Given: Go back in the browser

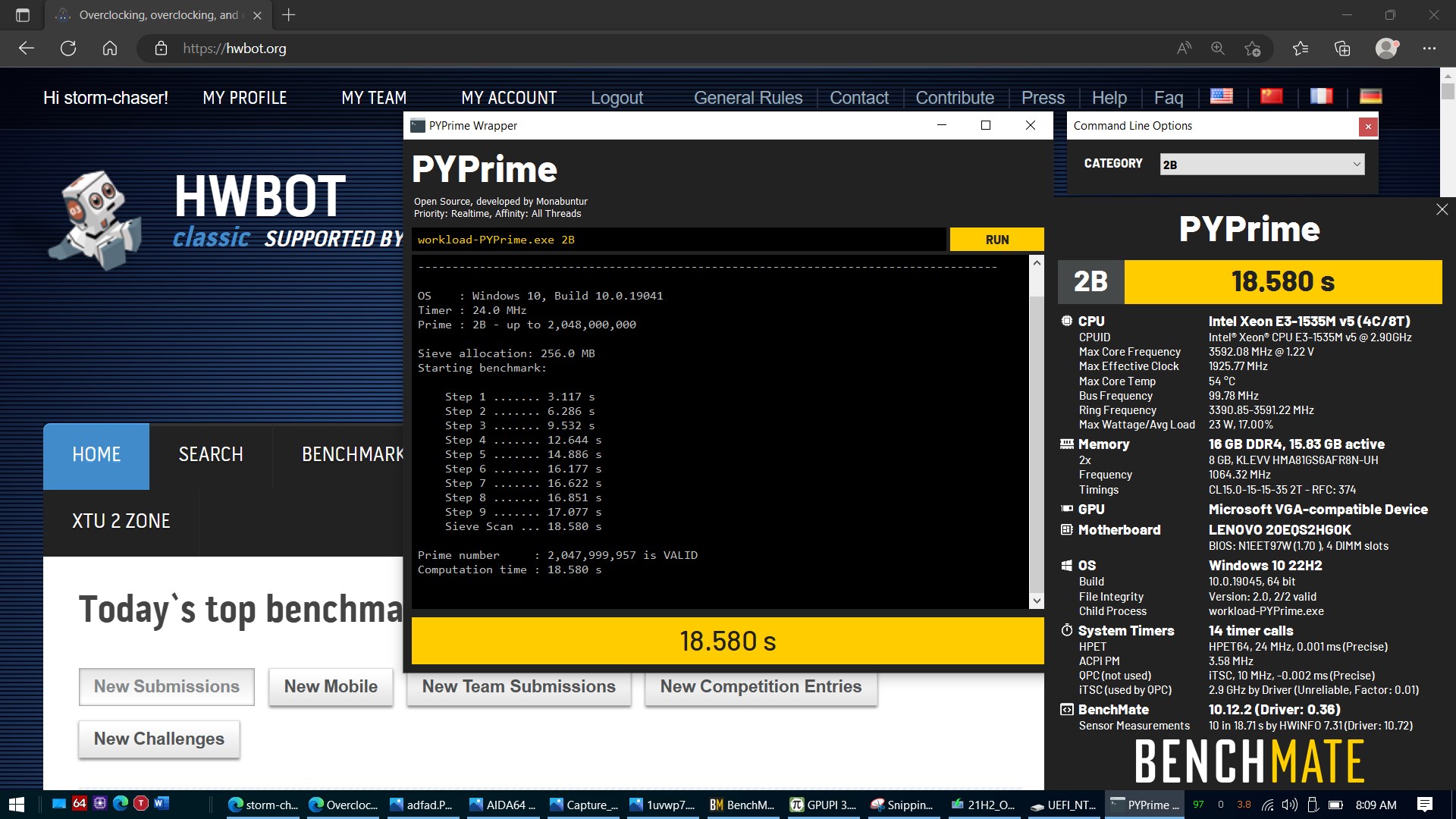Looking at the screenshot, I should pos(27,49).
